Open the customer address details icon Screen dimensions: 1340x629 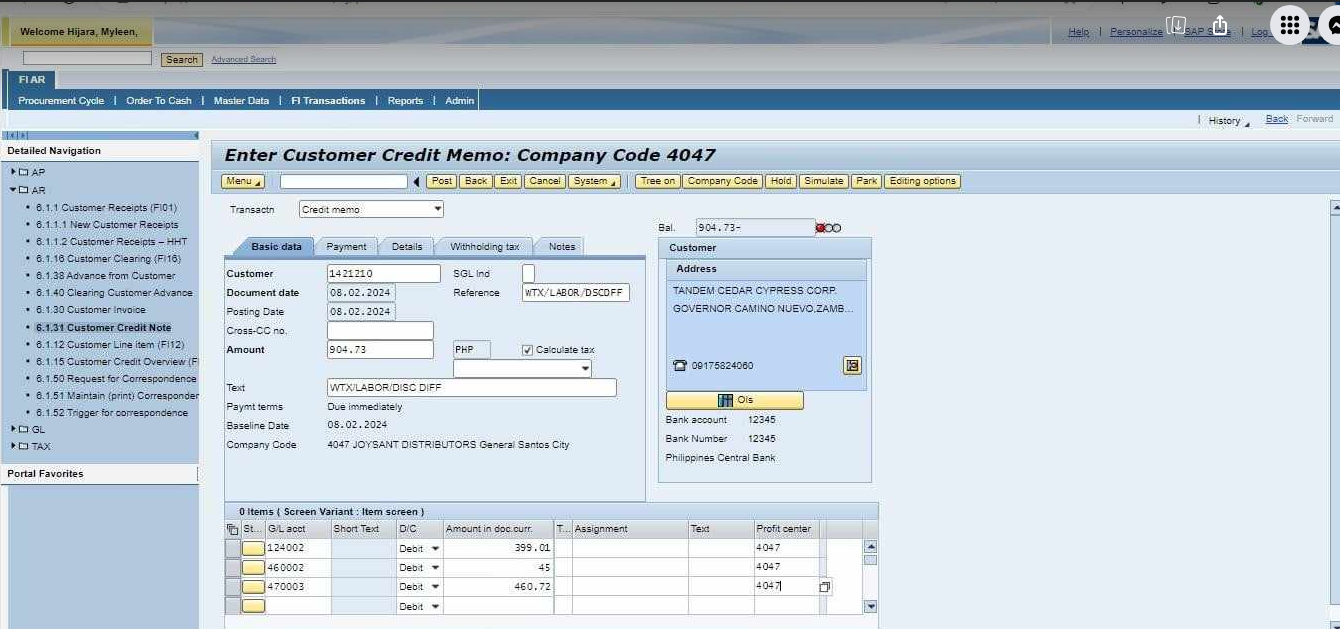[x=852, y=365]
